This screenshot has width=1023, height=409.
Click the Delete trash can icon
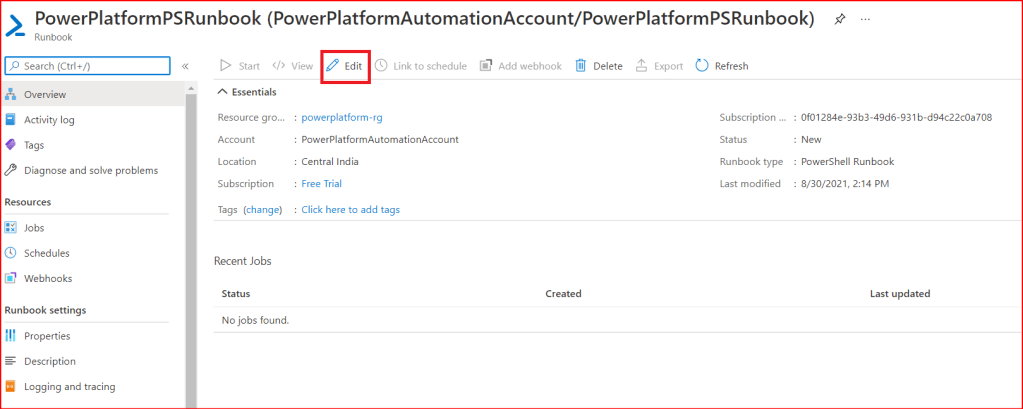[598, 66]
